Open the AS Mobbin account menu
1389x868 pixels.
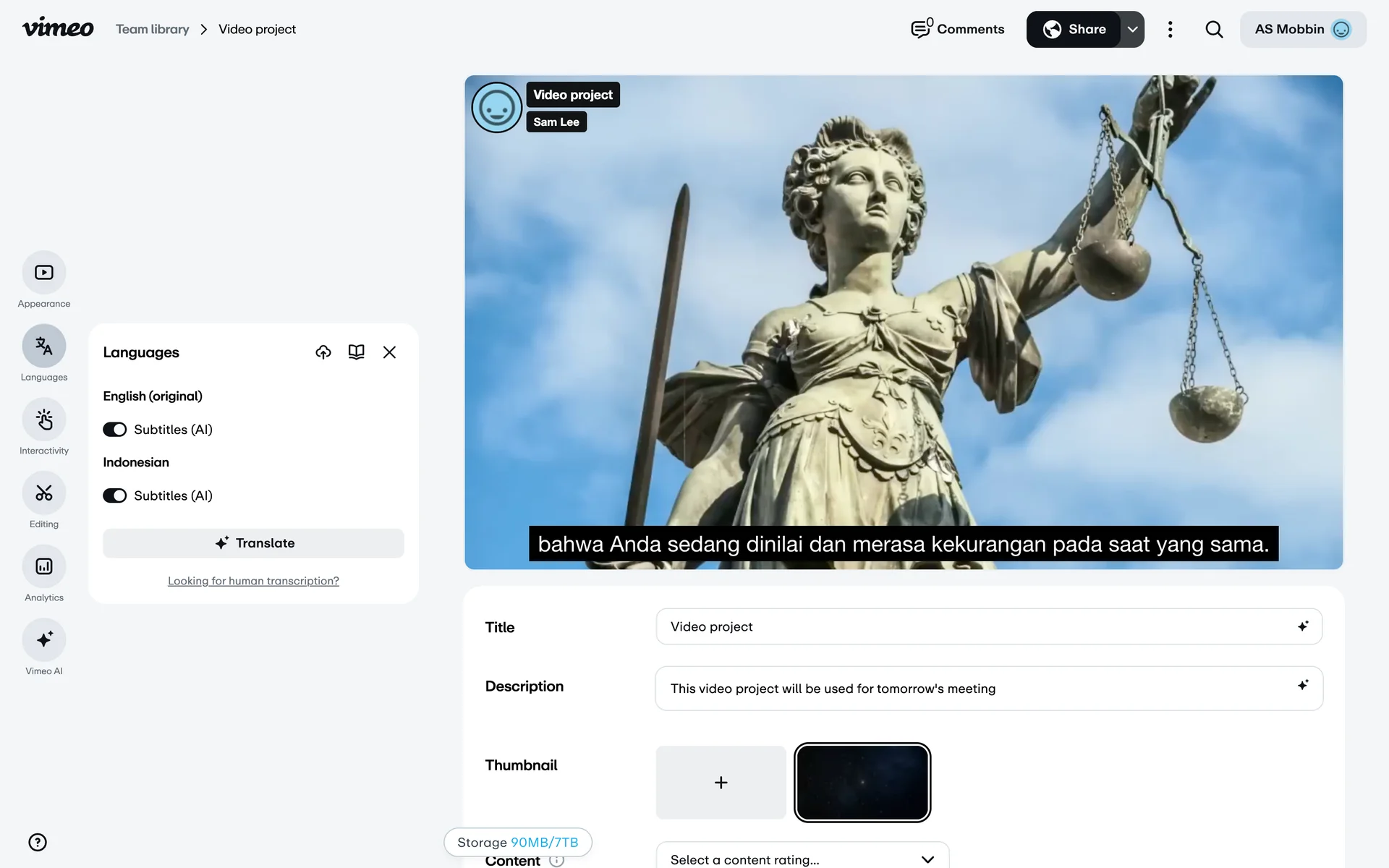[1302, 30]
